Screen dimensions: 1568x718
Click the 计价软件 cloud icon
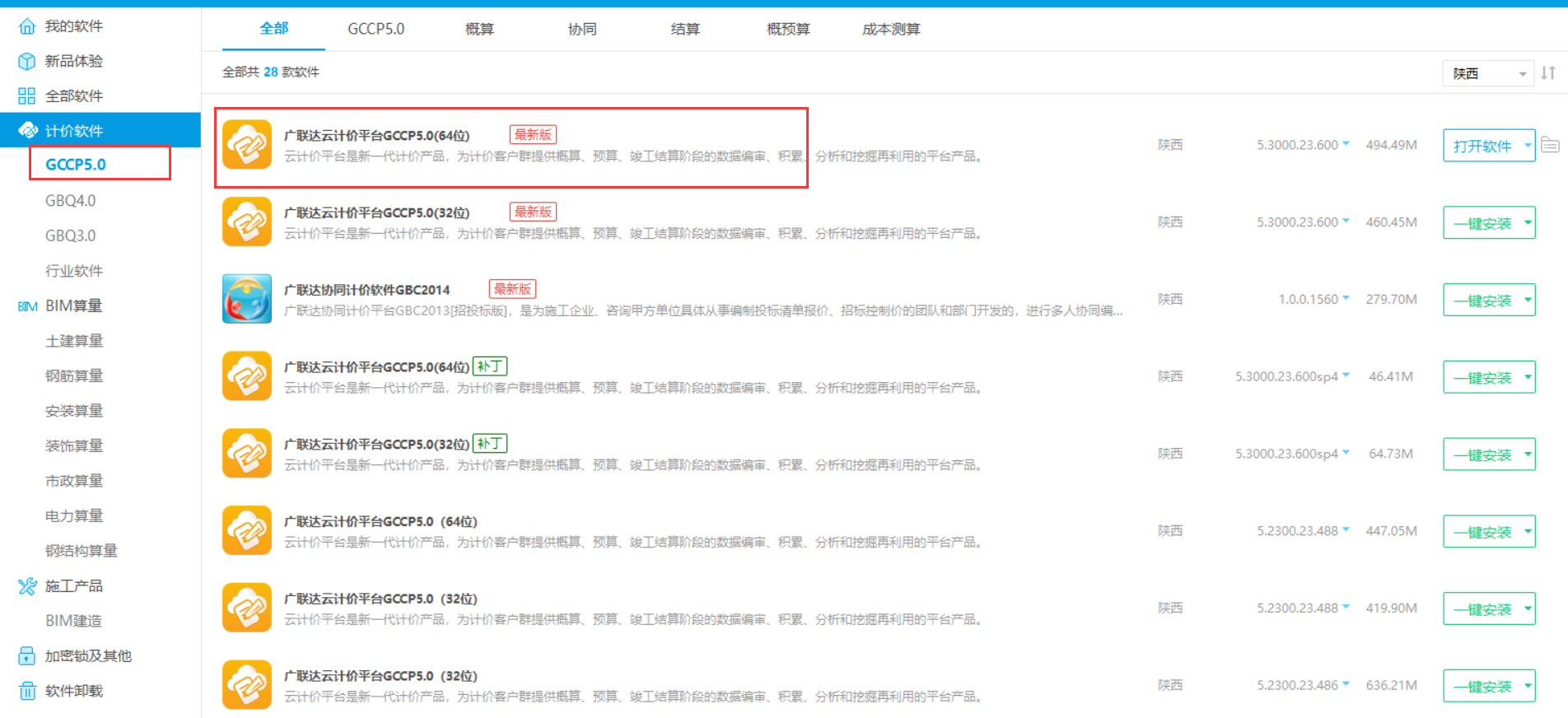28,130
